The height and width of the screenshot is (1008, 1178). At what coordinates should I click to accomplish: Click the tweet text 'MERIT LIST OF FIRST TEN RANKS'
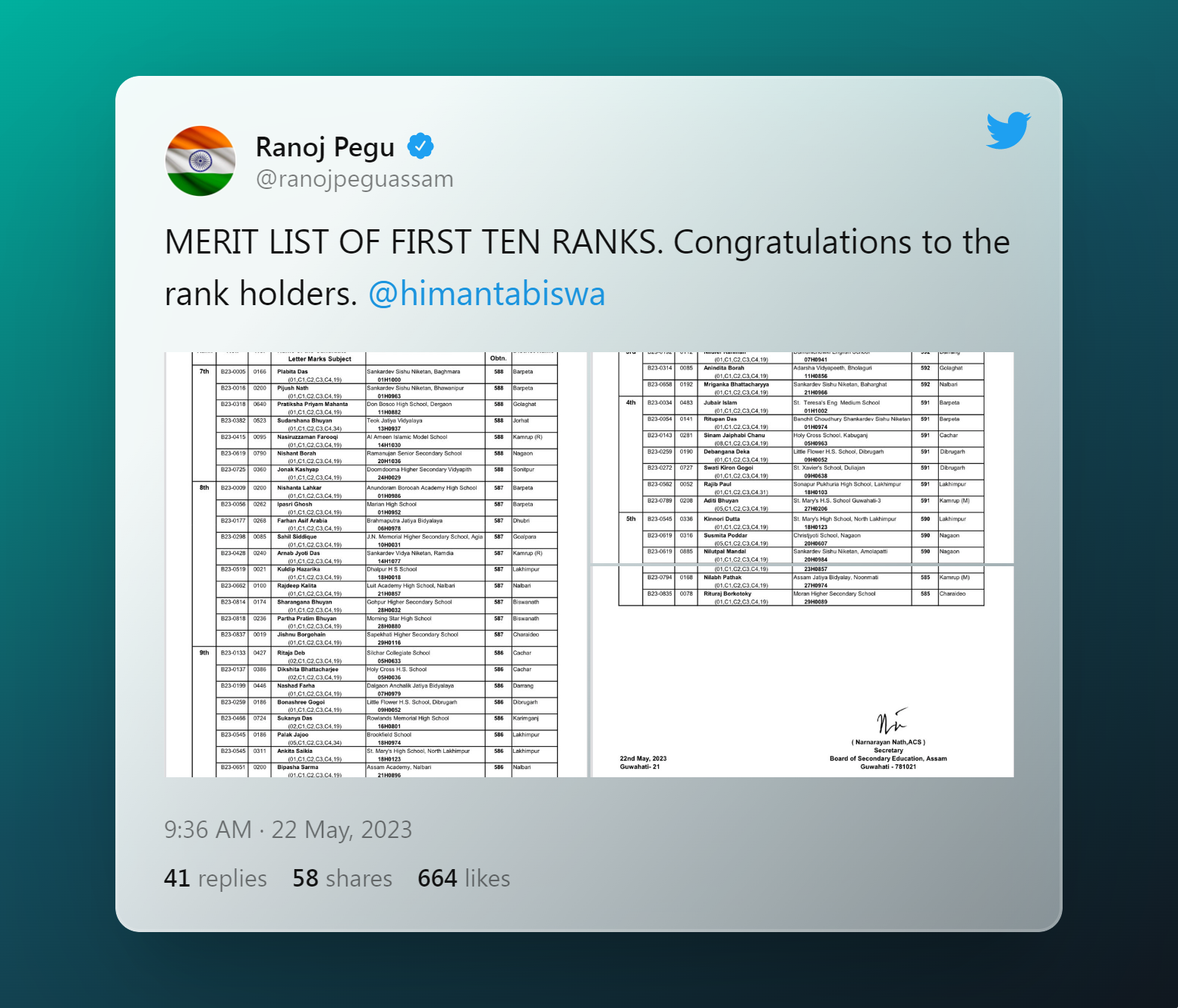coord(414,242)
